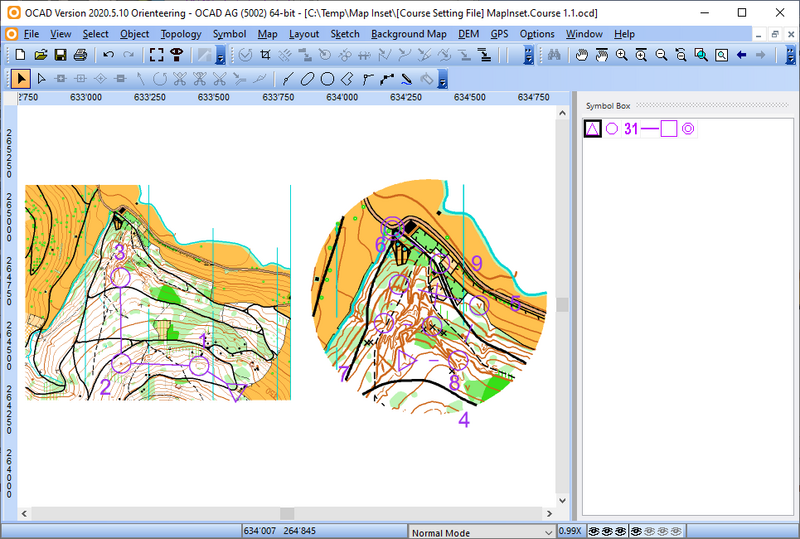Viewport: 800px width, 539px height.
Task: Select the line-and-square symbol in Symbol Box
Action: click(x=659, y=129)
